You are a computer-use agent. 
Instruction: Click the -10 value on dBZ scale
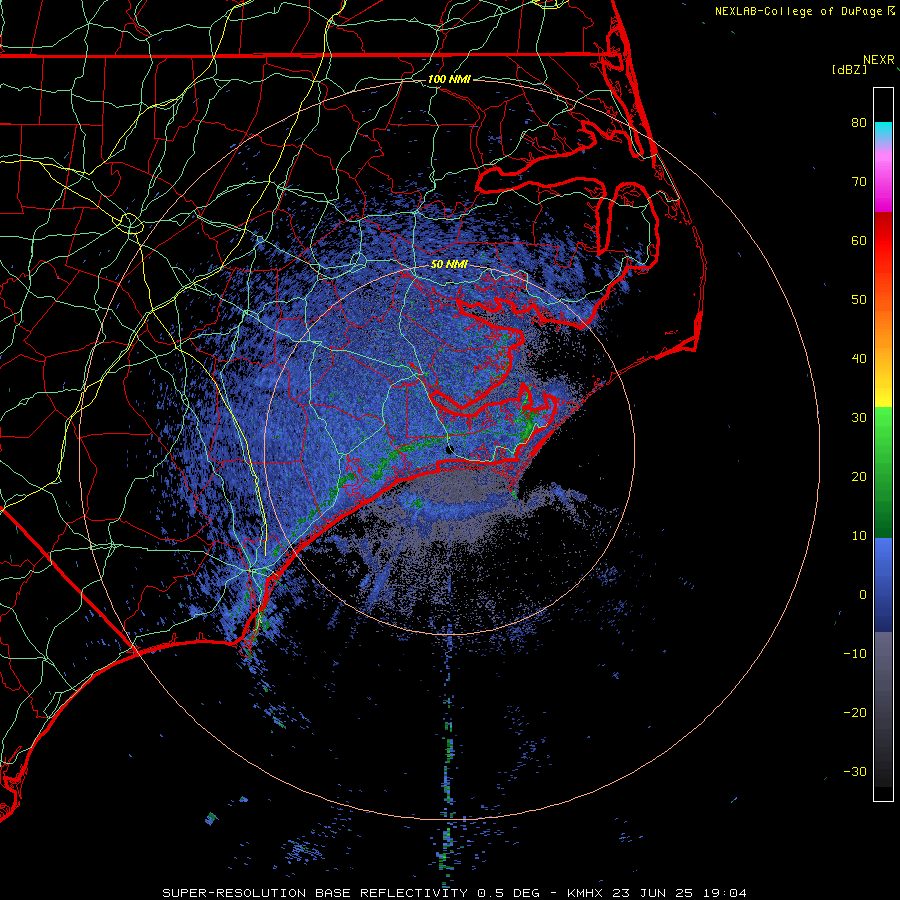(855, 654)
